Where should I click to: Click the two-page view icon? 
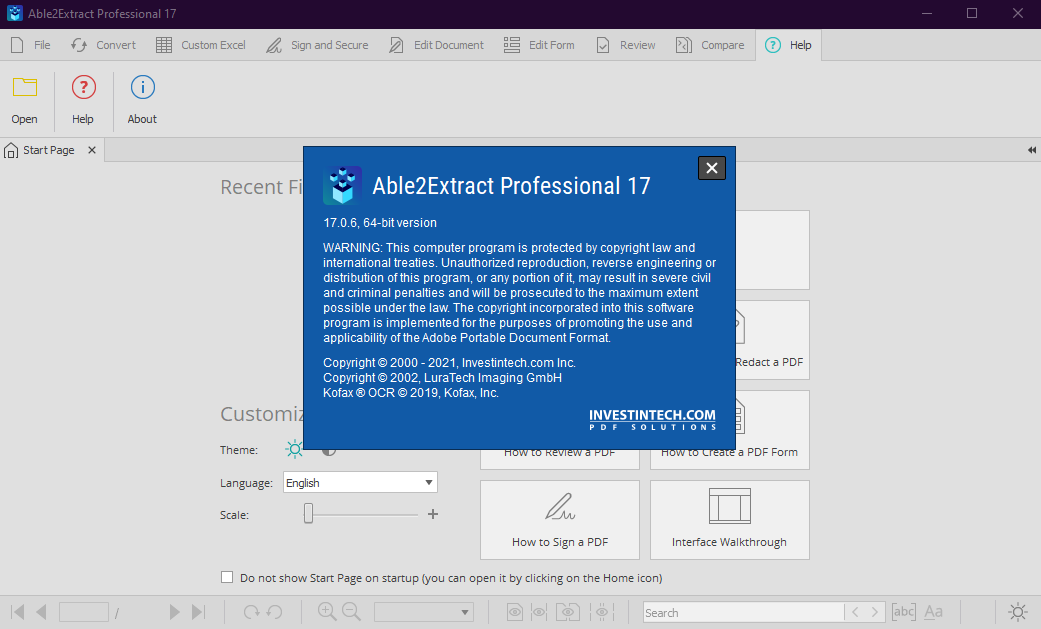[568, 612]
